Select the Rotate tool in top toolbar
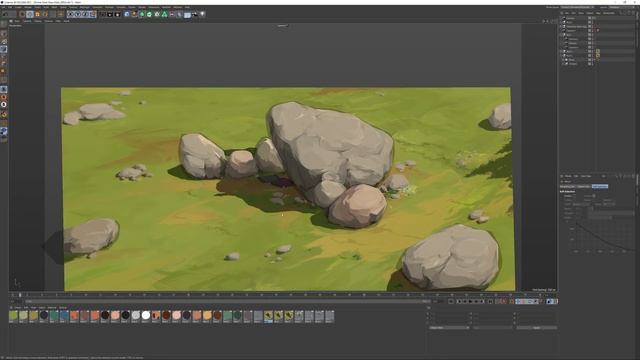The width and height of the screenshot is (640, 360). 45,14
